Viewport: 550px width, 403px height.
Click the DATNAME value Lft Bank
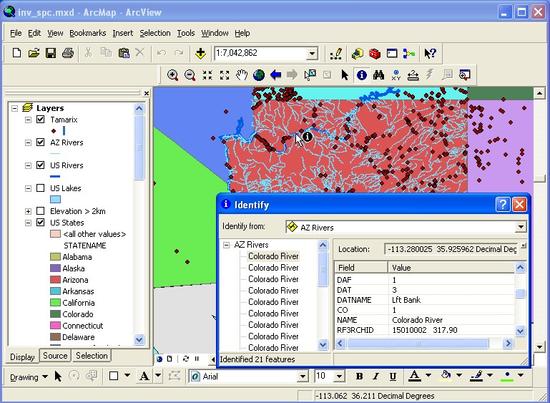click(x=406, y=300)
